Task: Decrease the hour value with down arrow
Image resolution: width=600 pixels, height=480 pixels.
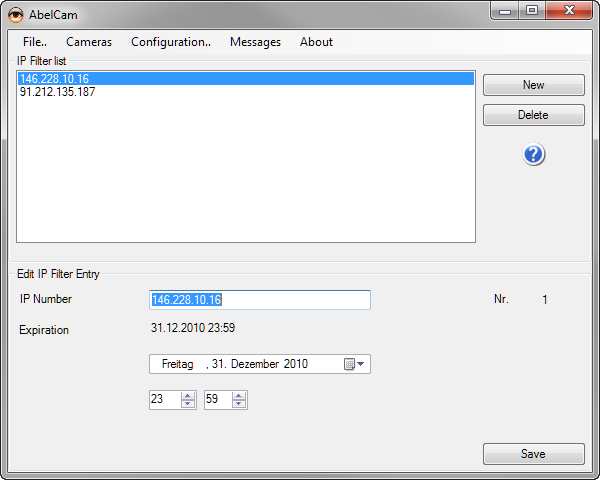Action: pos(187,404)
